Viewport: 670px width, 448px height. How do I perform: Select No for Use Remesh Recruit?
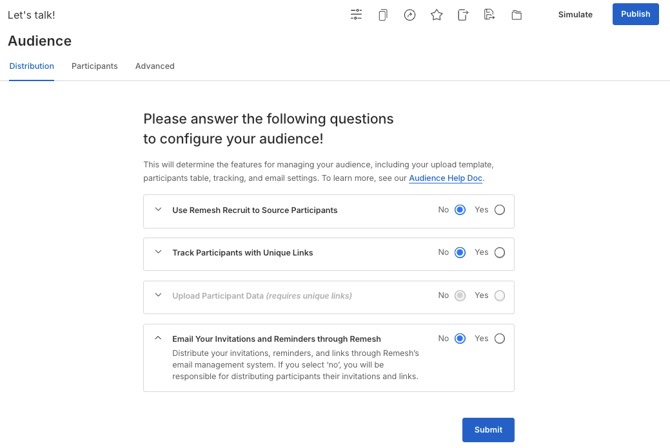[460, 210]
